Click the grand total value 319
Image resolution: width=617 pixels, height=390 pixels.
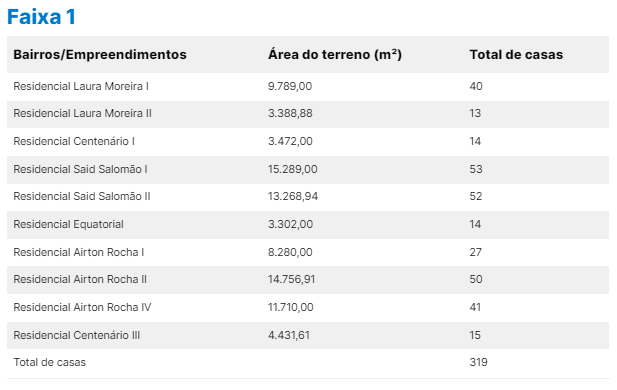(x=478, y=362)
